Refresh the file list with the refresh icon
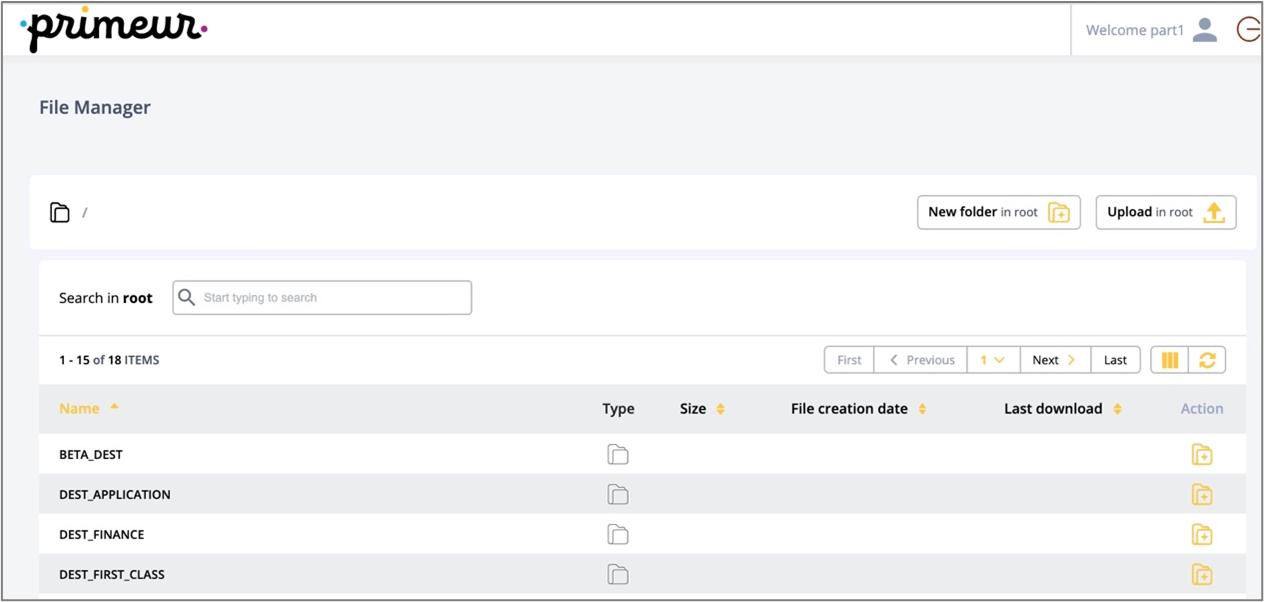1264x602 pixels. 1207,359
